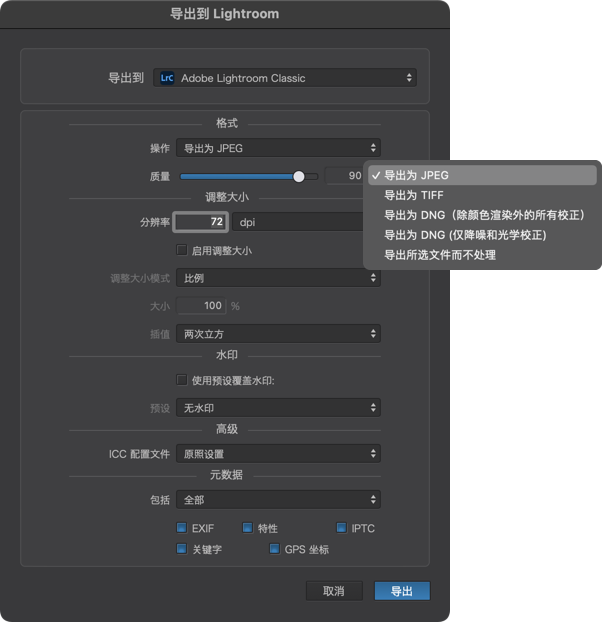Click the 导出 export button

(402, 591)
